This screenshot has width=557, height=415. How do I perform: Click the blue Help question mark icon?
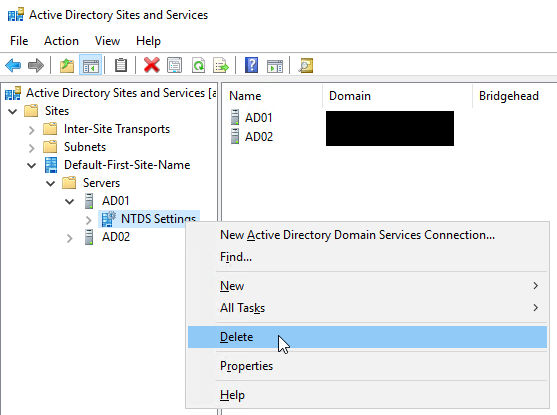pyautogui.click(x=252, y=65)
